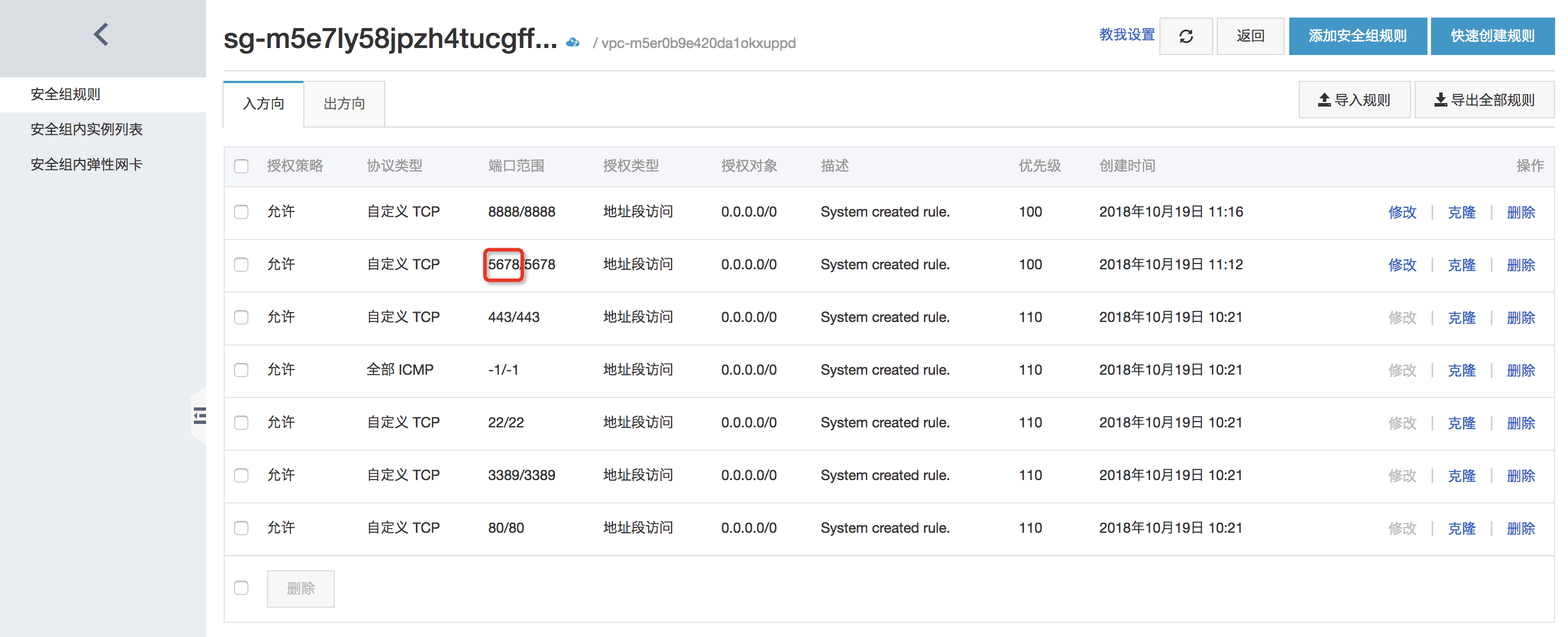This screenshot has width=1568, height=637.
Task: Open the 教我设置 help link
Action: click(1127, 35)
